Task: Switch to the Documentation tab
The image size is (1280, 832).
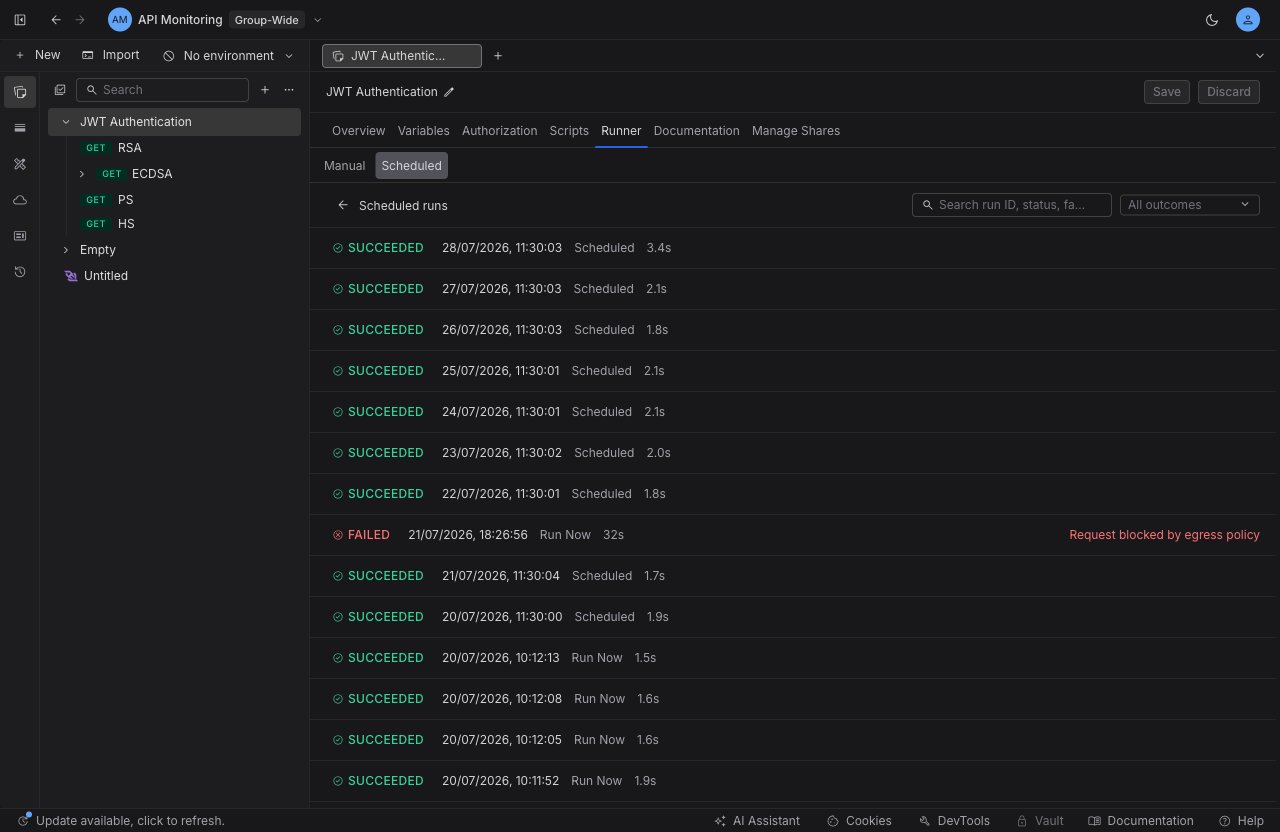Action: pos(696,131)
